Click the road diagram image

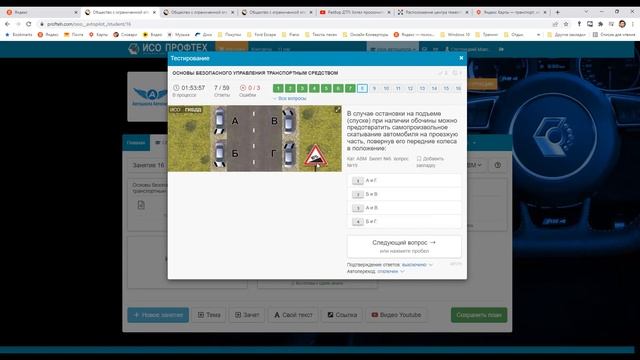[x=255, y=138]
